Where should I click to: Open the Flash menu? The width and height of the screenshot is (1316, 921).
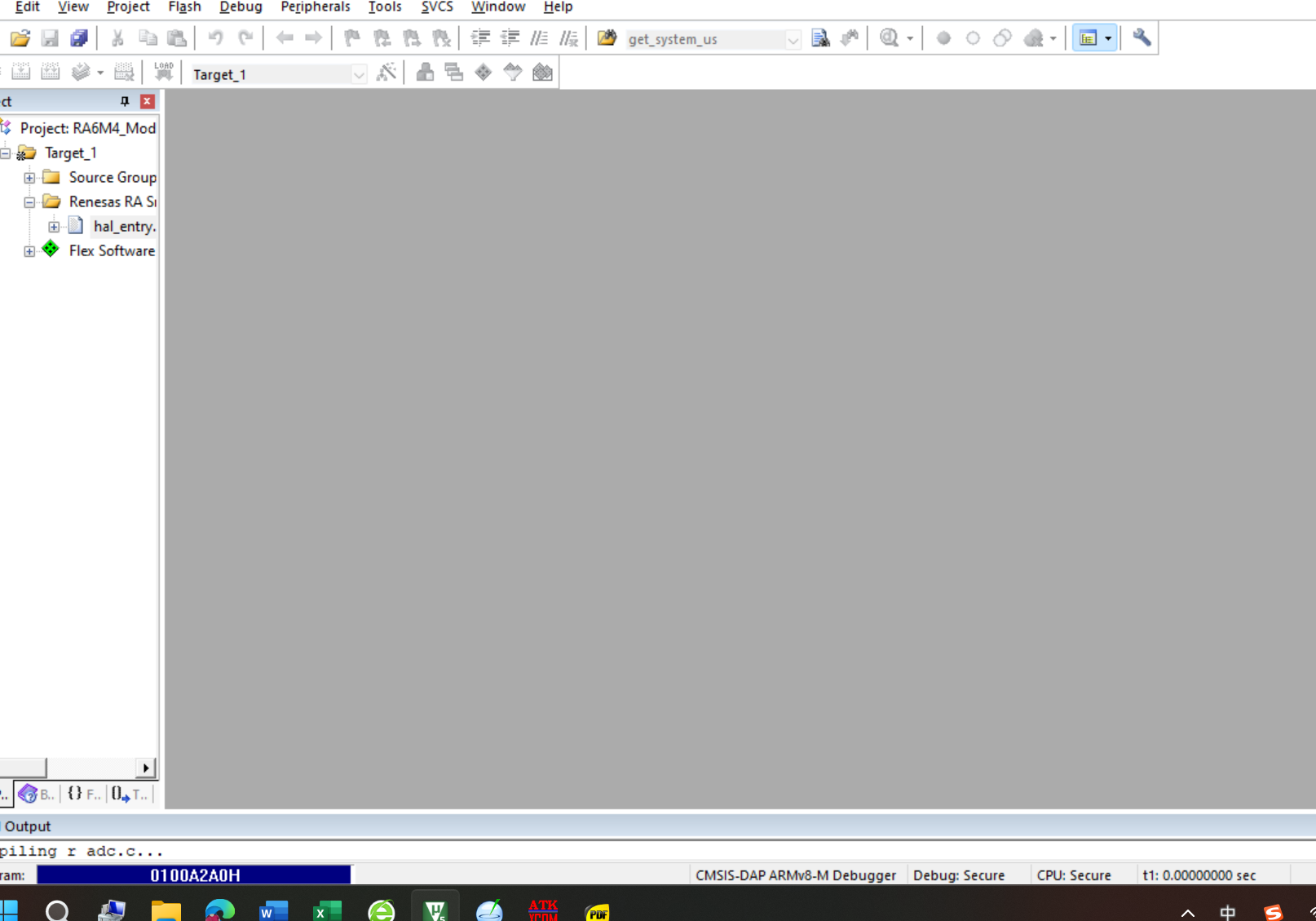[185, 7]
